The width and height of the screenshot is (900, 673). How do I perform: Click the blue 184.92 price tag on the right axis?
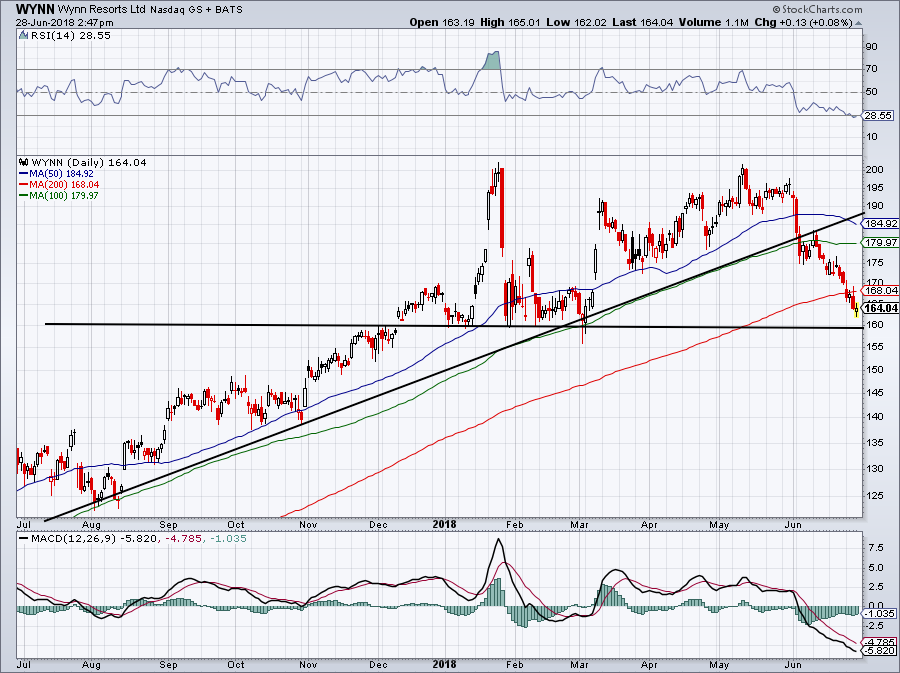(x=882, y=223)
